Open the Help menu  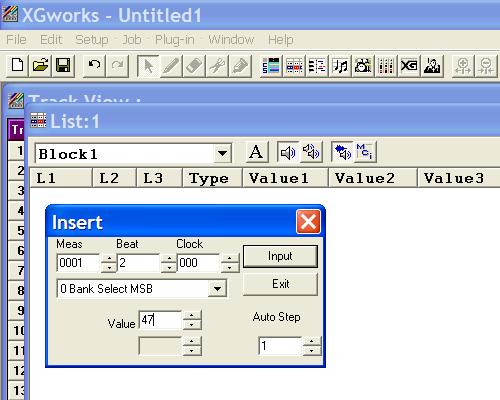pyautogui.click(x=281, y=40)
